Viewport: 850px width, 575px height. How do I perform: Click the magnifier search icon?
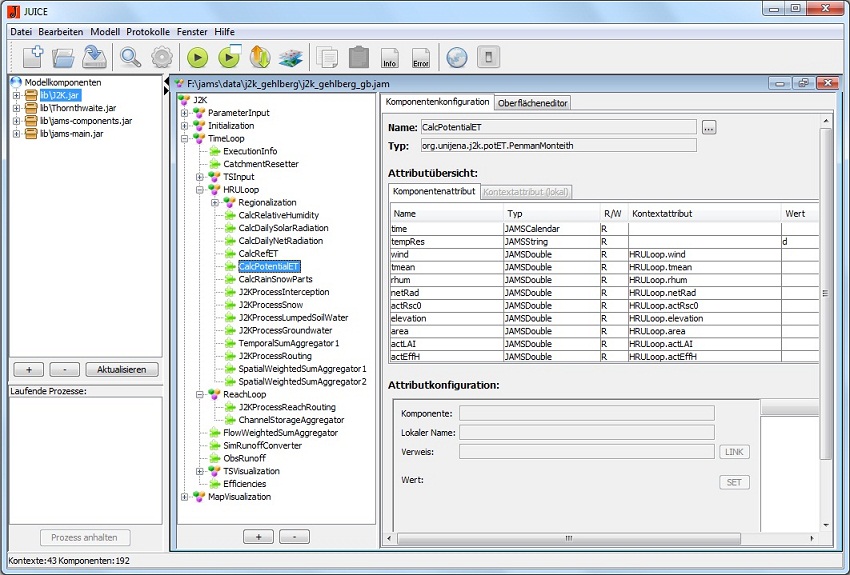pyautogui.click(x=131, y=57)
